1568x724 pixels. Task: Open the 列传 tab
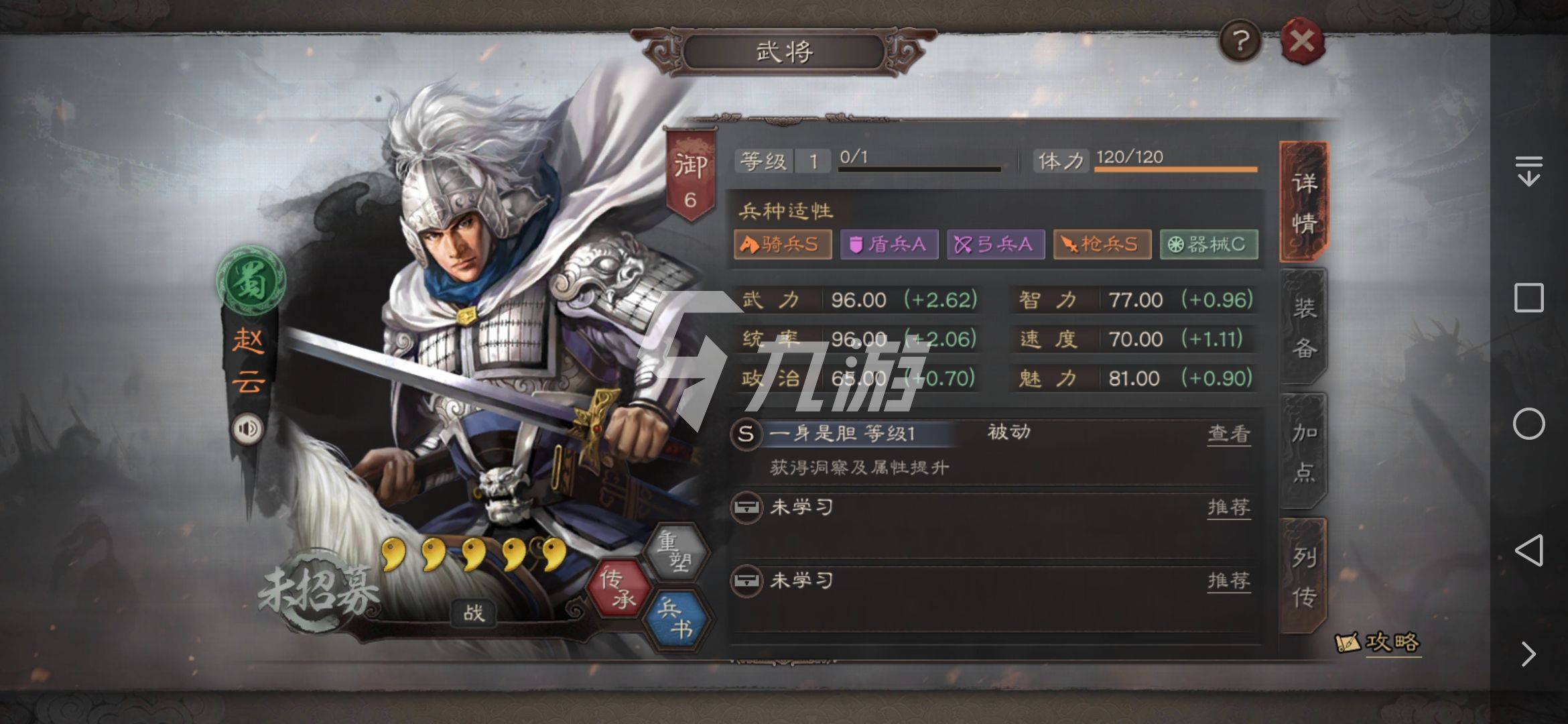click(1303, 576)
